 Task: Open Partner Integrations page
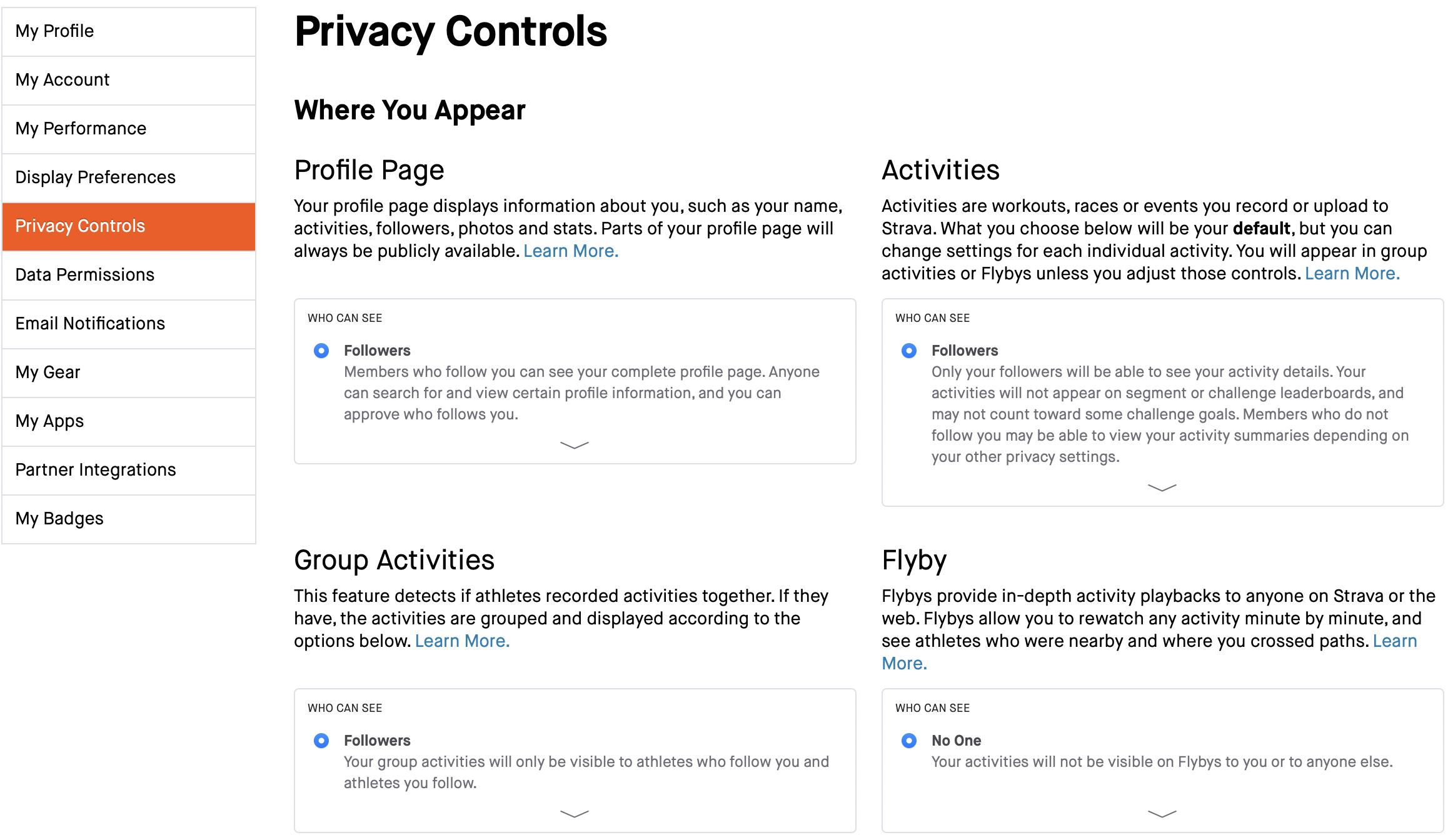tap(129, 471)
